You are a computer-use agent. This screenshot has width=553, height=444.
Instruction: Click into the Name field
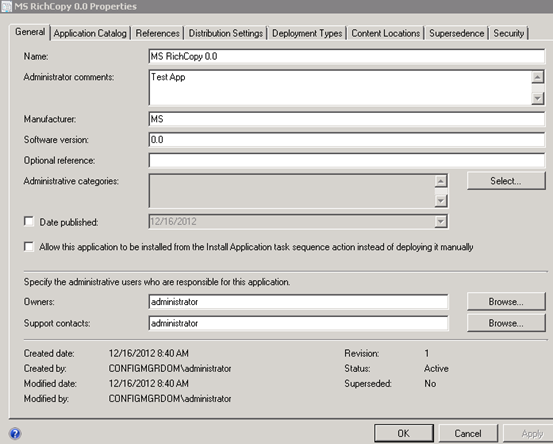[347, 56]
